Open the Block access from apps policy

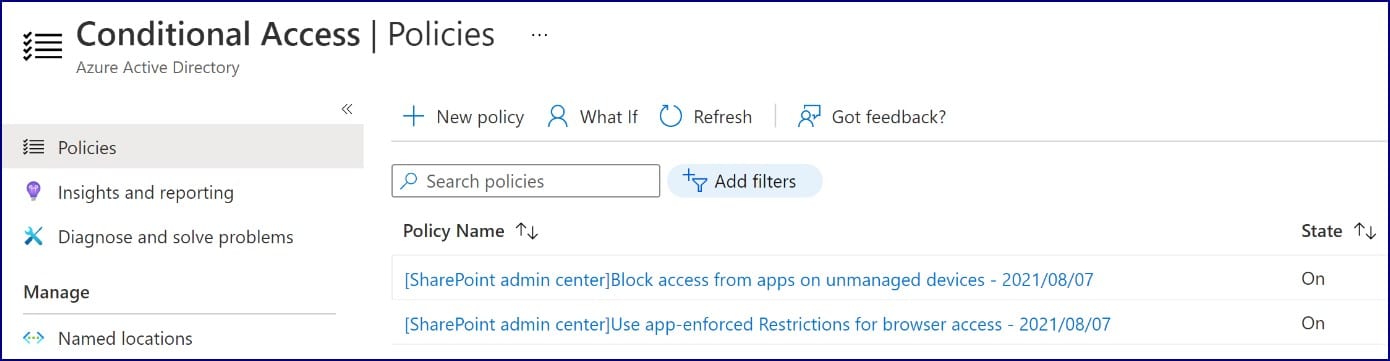click(x=748, y=280)
